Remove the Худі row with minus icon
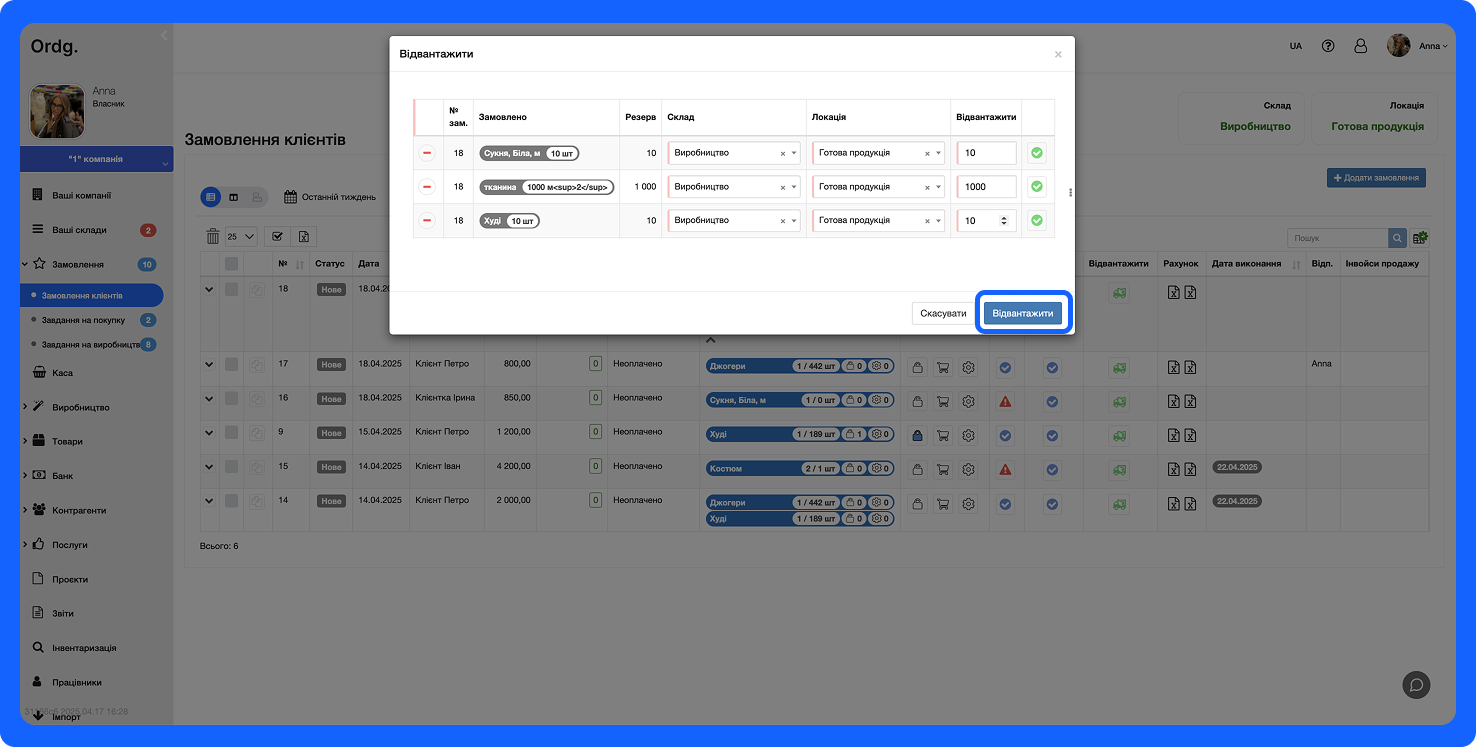The width and height of the screenshot is (1476, 747). click(427, 221)
